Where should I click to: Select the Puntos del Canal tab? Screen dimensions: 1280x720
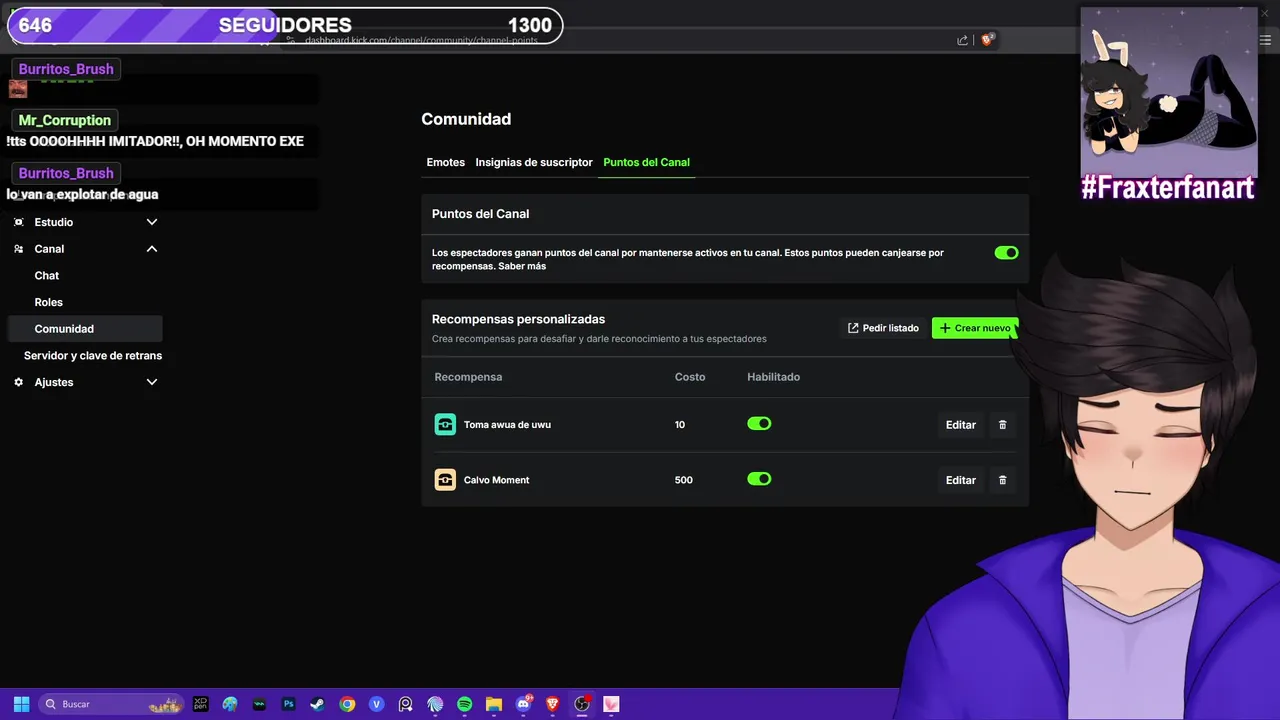tap(646, 162)
